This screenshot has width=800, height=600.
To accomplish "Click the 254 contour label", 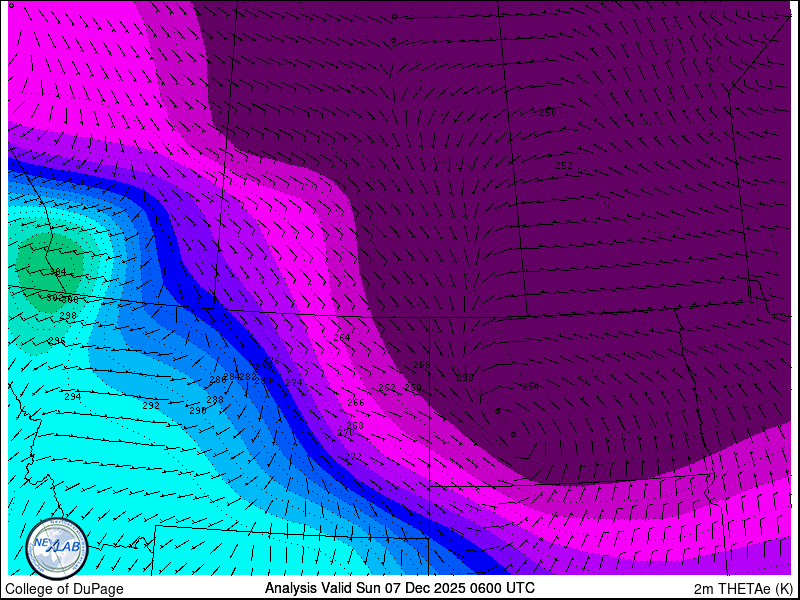I will pyautogui.click(x=531, y=387).
